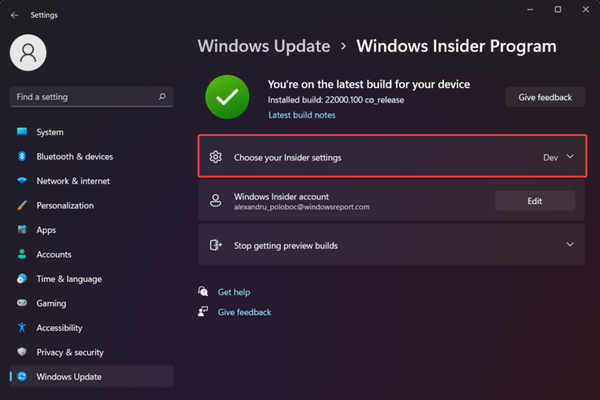Image resolution: width=600 pixels, height=400 pixels.
Task: Open the Latest build notes link
Action: click(x=302, y=115)
